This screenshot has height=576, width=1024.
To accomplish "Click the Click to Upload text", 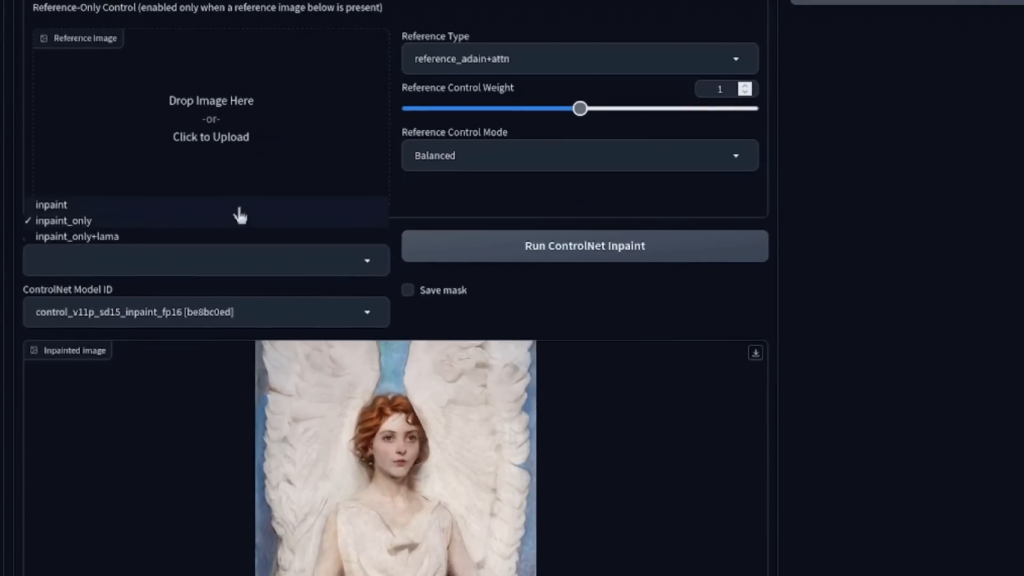I will tap(211, 137).
